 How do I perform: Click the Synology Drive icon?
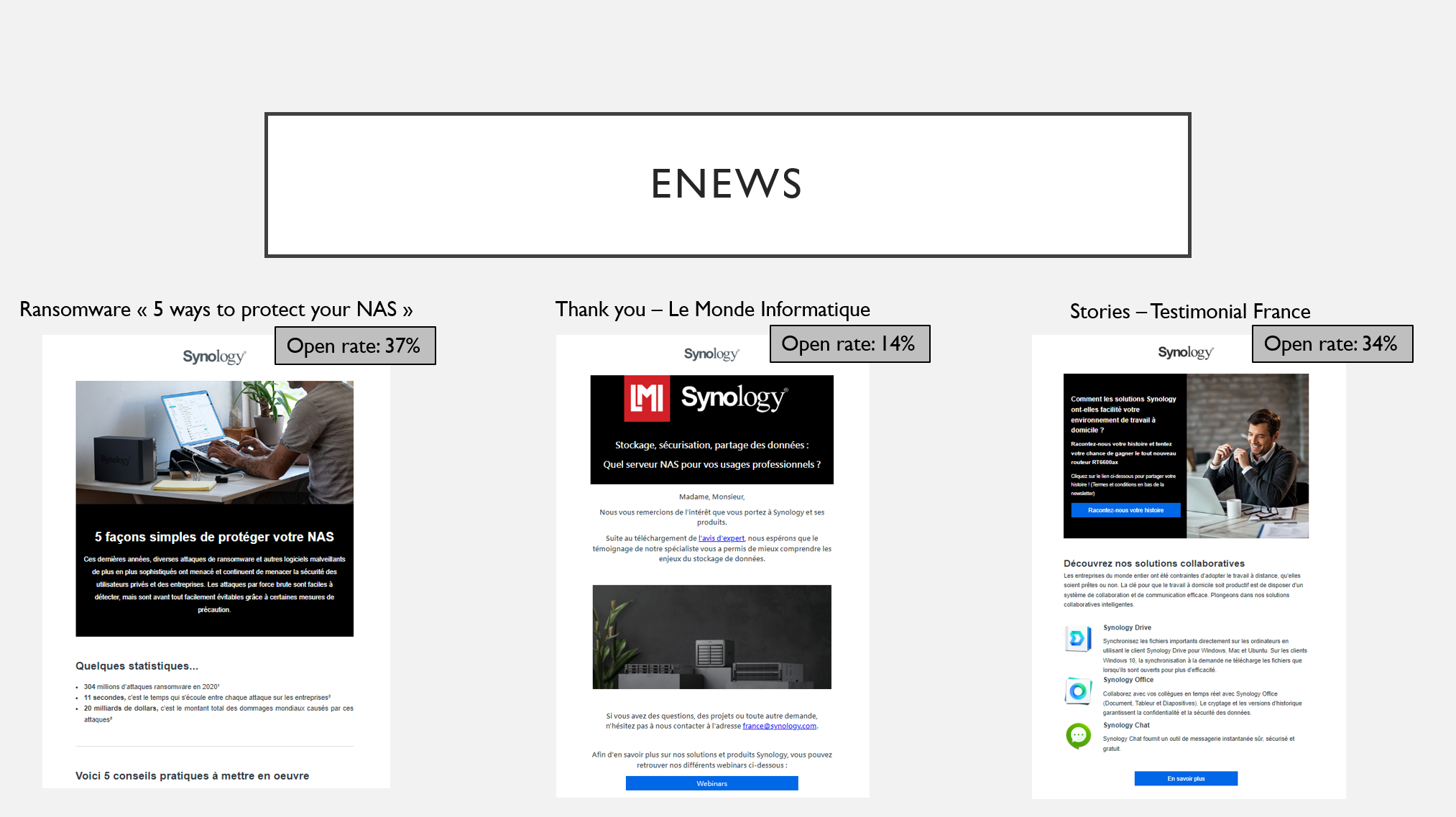coord(1077,638)
